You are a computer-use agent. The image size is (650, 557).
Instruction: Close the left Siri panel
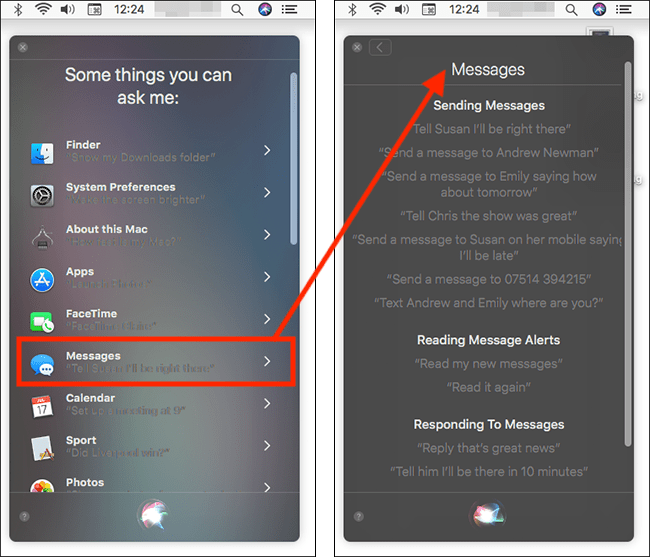pyautogui.click(x=23, y=47)
